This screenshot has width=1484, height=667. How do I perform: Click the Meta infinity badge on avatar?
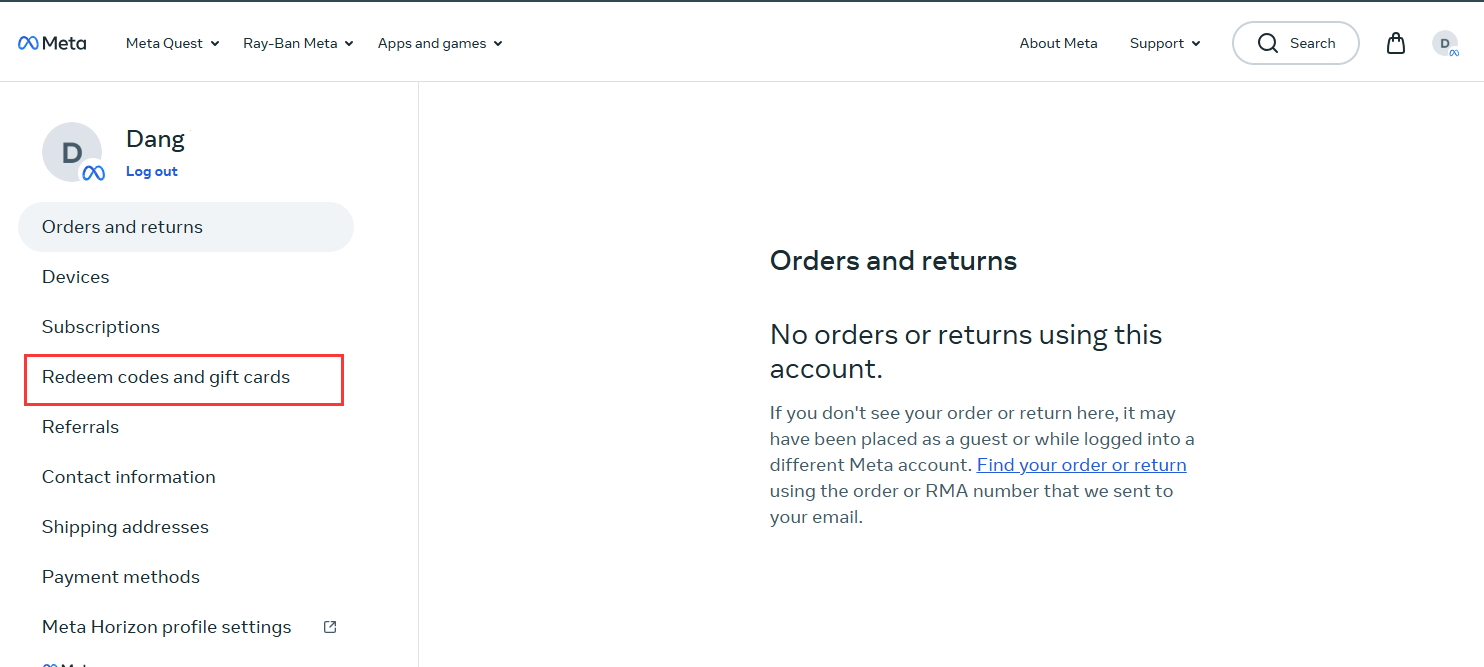coord(93,173)
